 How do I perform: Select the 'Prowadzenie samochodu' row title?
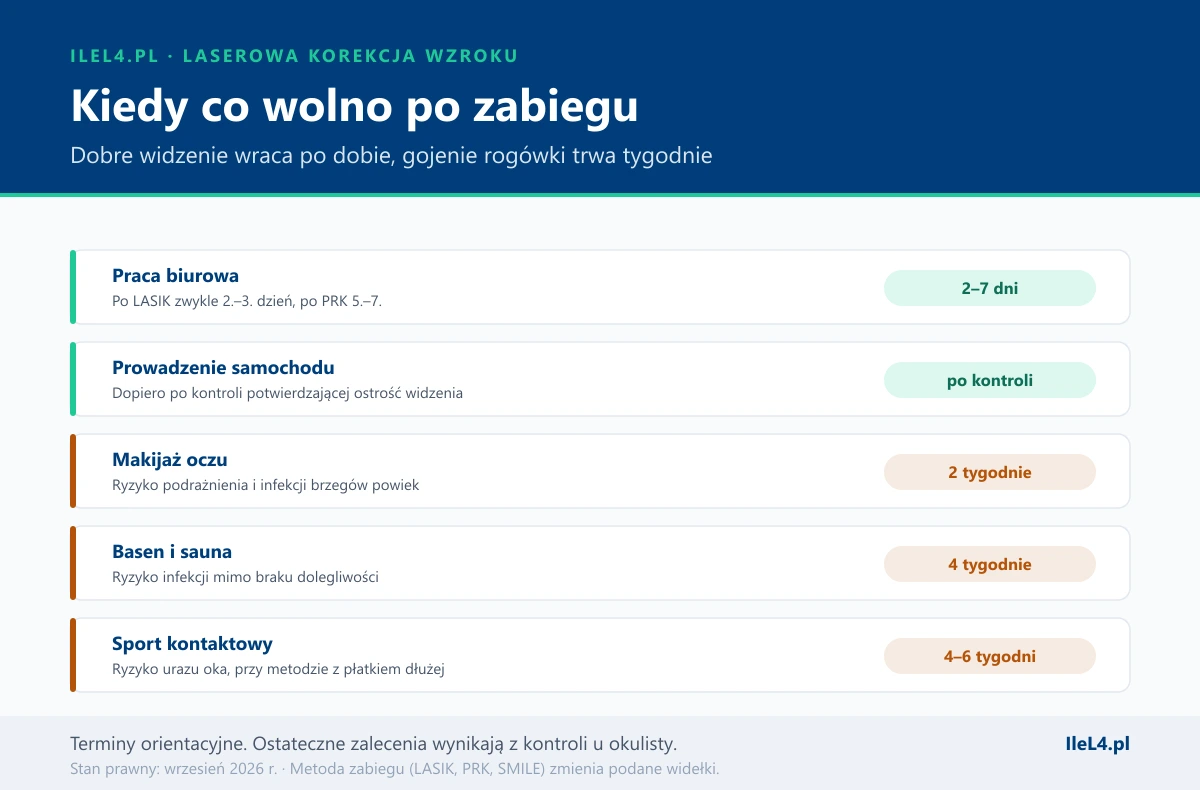[x=223, y=368]
